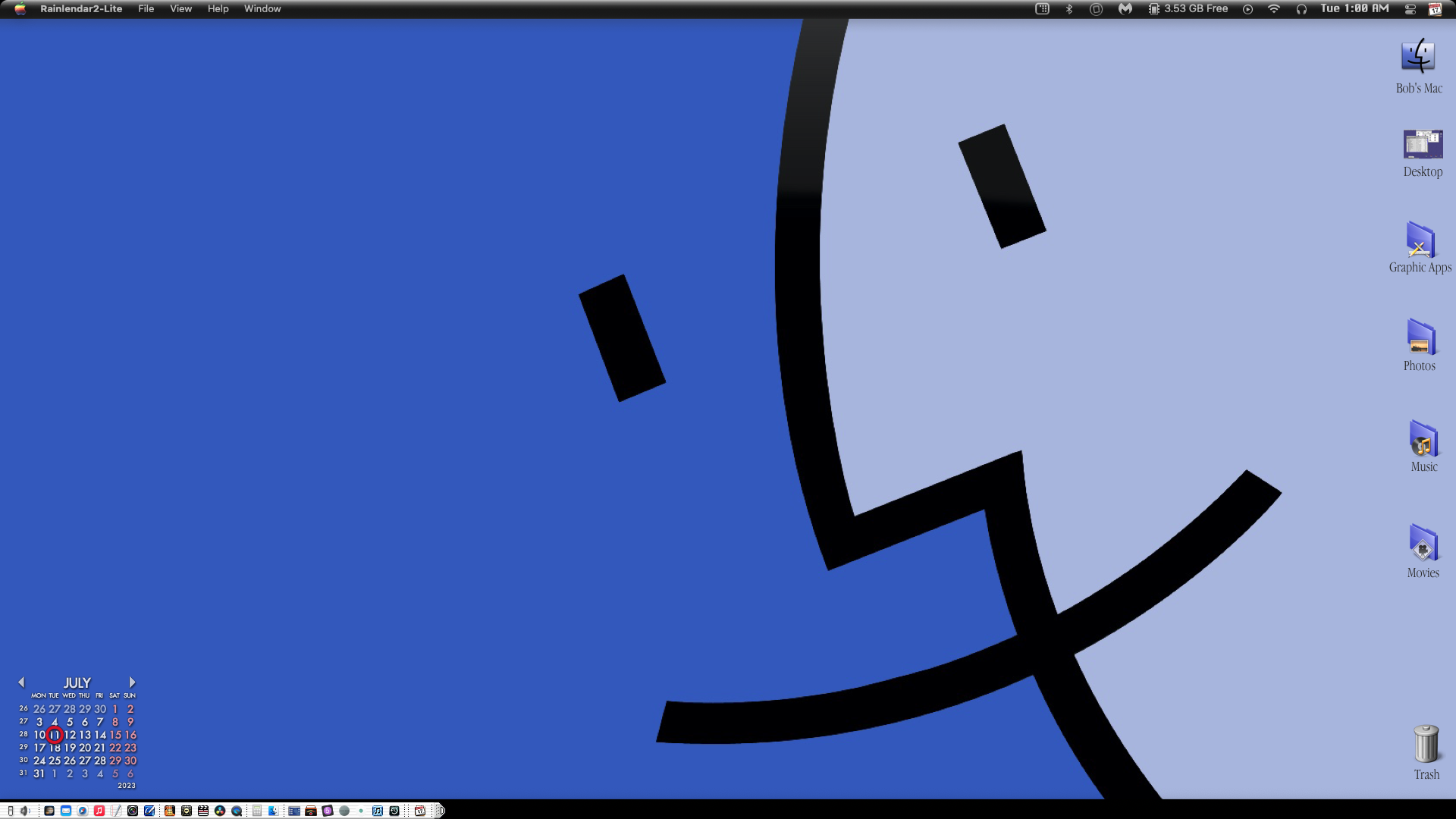Open QuickTime Player from the strip

pyautogui.click(x=237, y=811)
